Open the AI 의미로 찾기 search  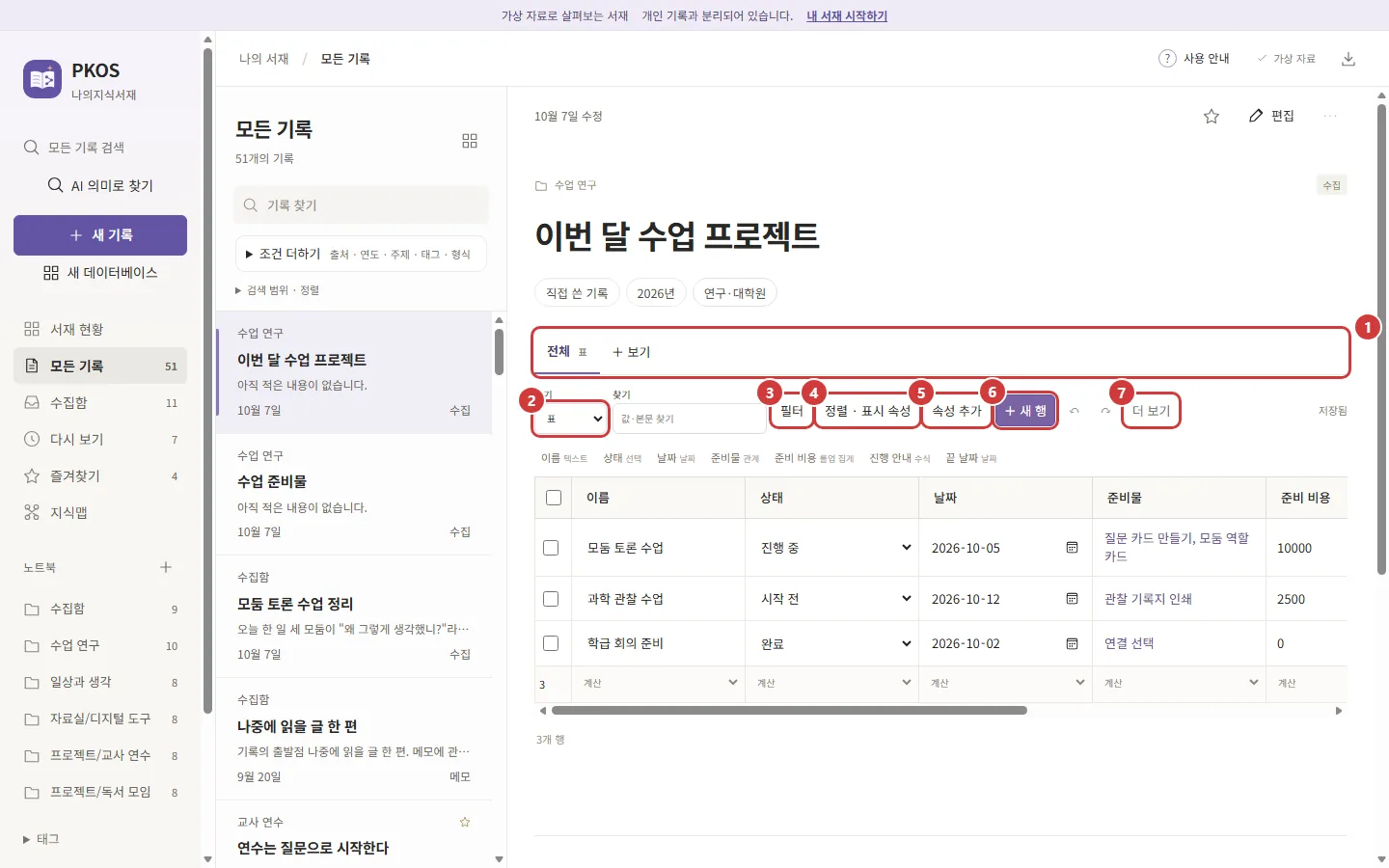coord(100,185)
